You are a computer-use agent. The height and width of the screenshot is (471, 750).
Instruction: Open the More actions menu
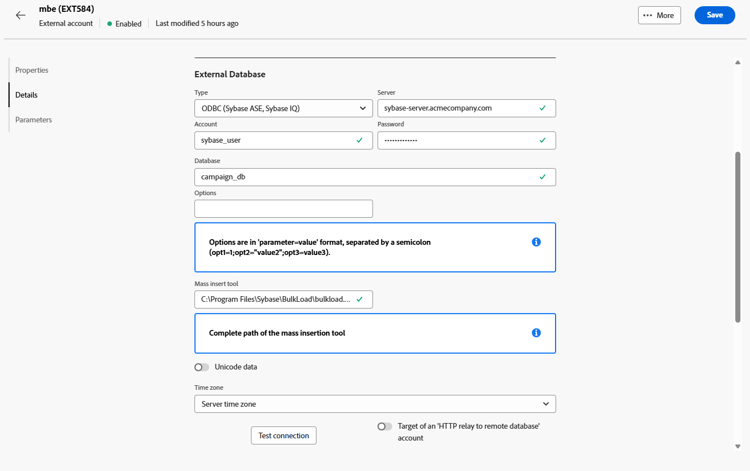tap(659, 15)
